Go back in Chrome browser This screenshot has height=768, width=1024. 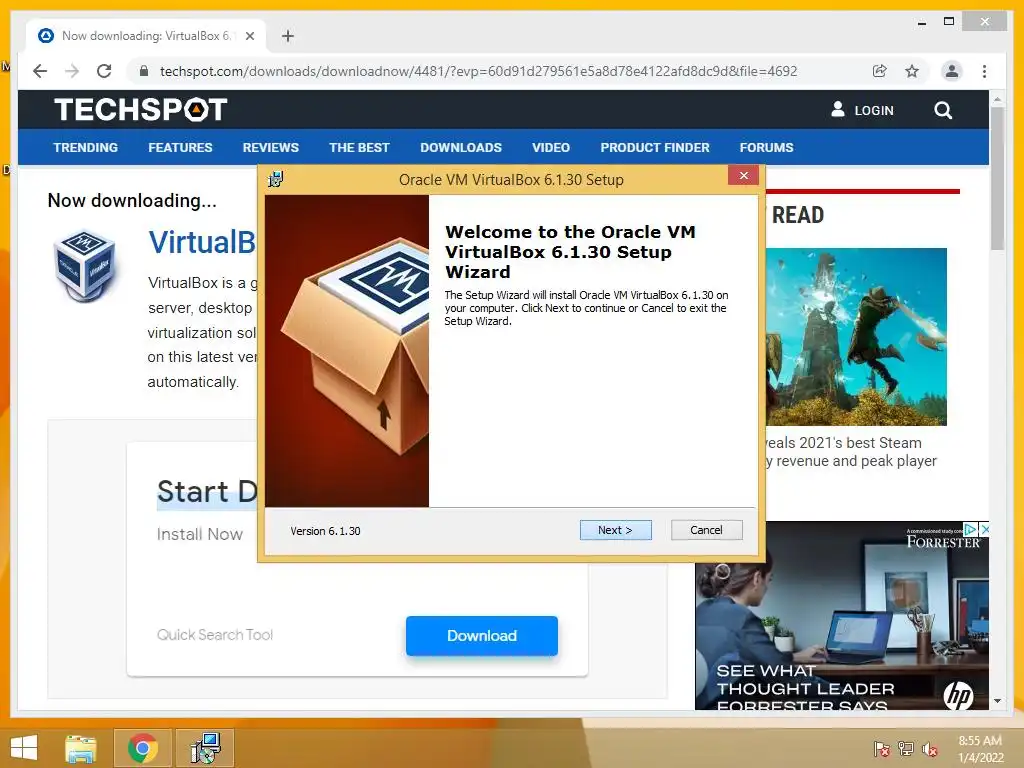40,71
